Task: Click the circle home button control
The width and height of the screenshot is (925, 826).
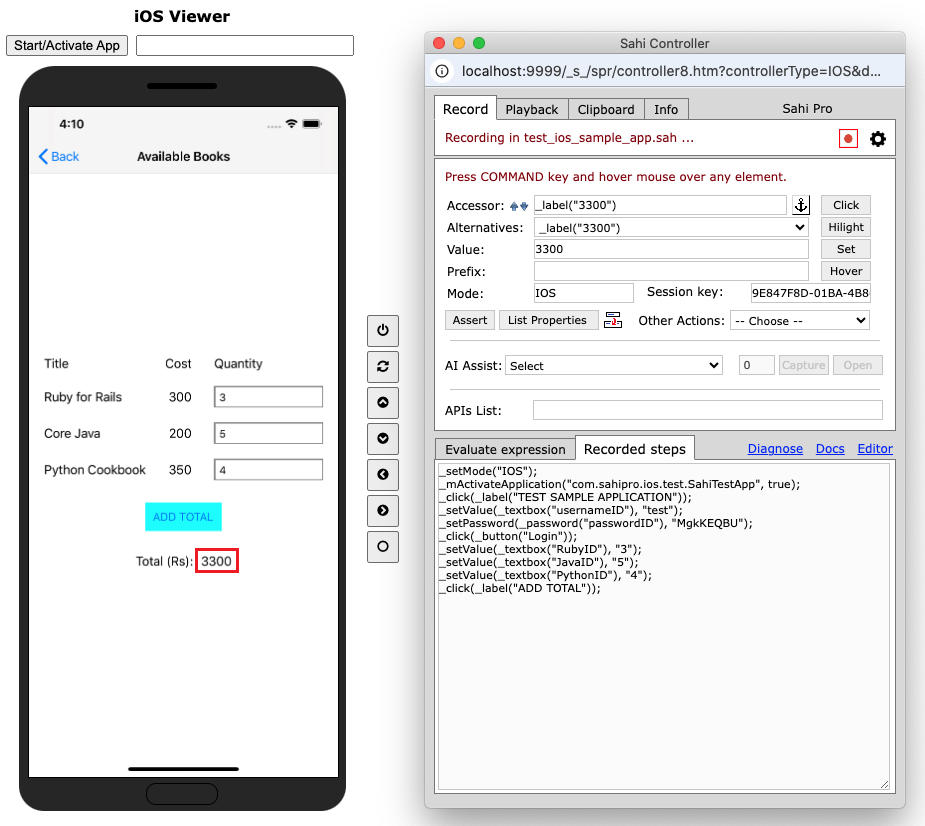Action: [x=382, y=547]
